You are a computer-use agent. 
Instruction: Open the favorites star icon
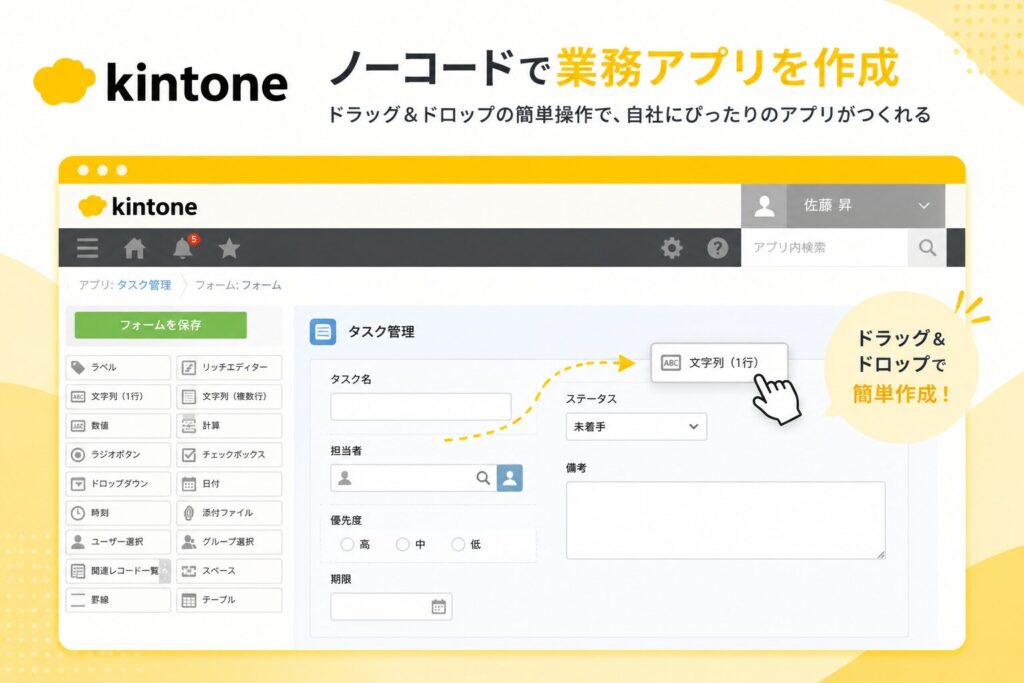(229, 248)
